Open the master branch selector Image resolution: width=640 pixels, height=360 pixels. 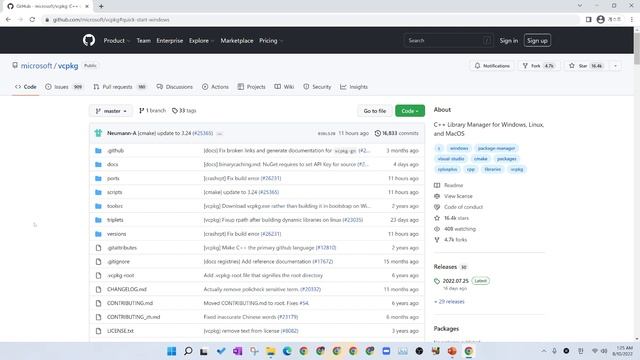tap(111, 111)
